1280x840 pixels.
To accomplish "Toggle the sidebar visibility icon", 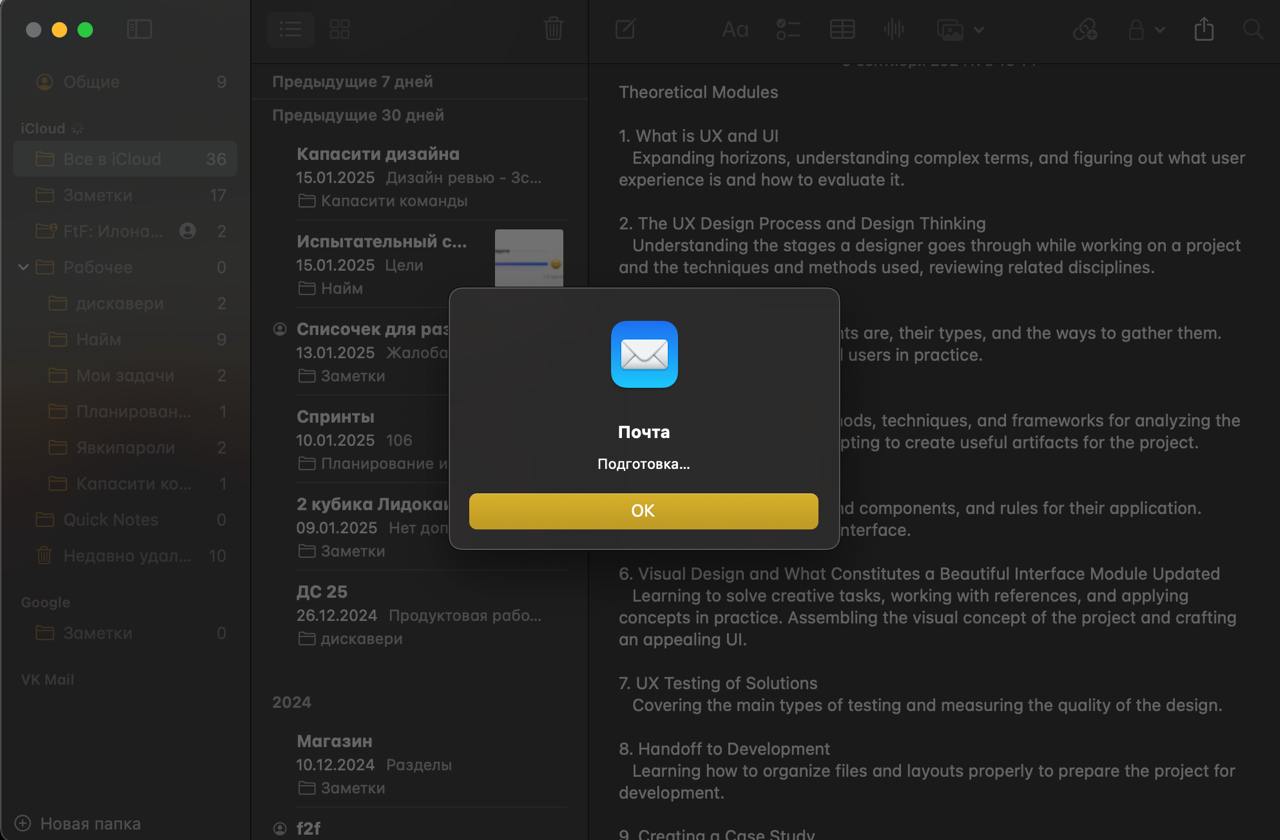I will pyautogui.click(x=139, y=30).
